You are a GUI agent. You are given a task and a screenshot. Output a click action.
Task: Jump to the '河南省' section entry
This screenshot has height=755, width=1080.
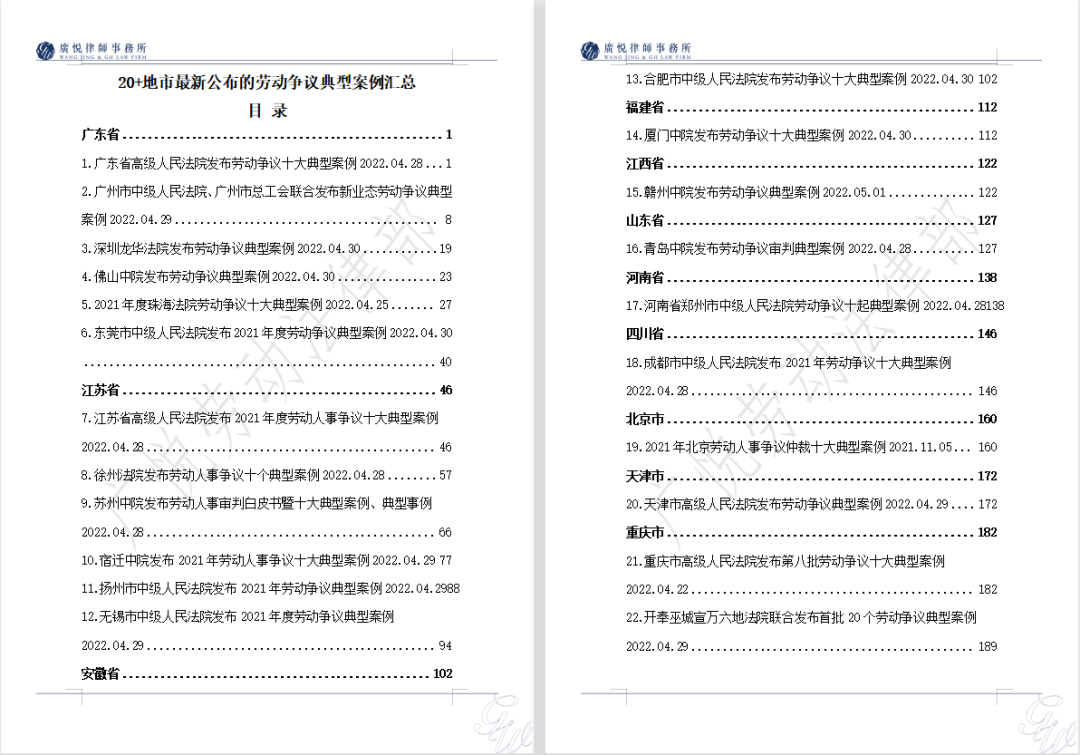tap(811, 278)
